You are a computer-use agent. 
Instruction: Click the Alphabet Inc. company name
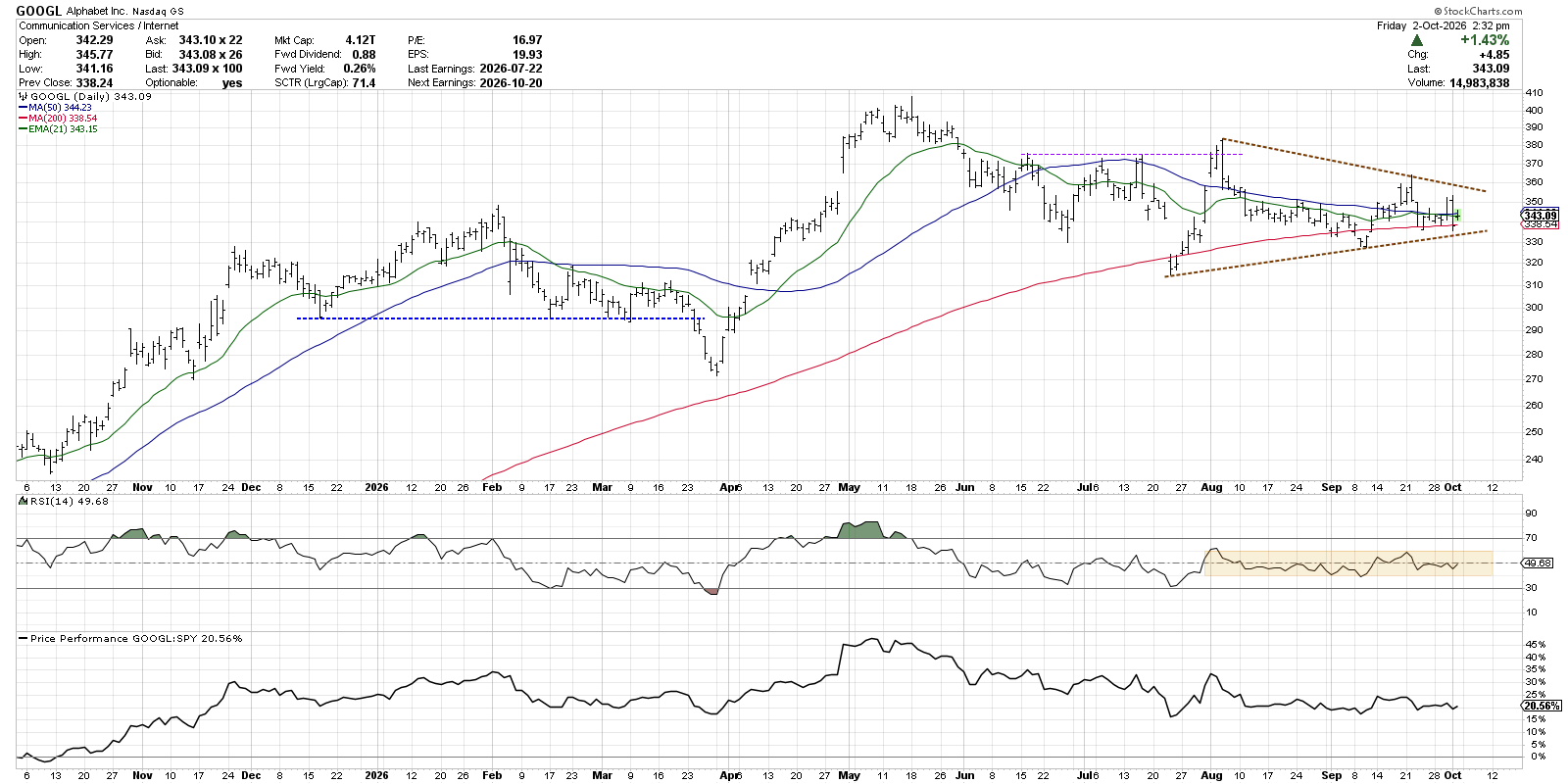(x=99, y=12)
